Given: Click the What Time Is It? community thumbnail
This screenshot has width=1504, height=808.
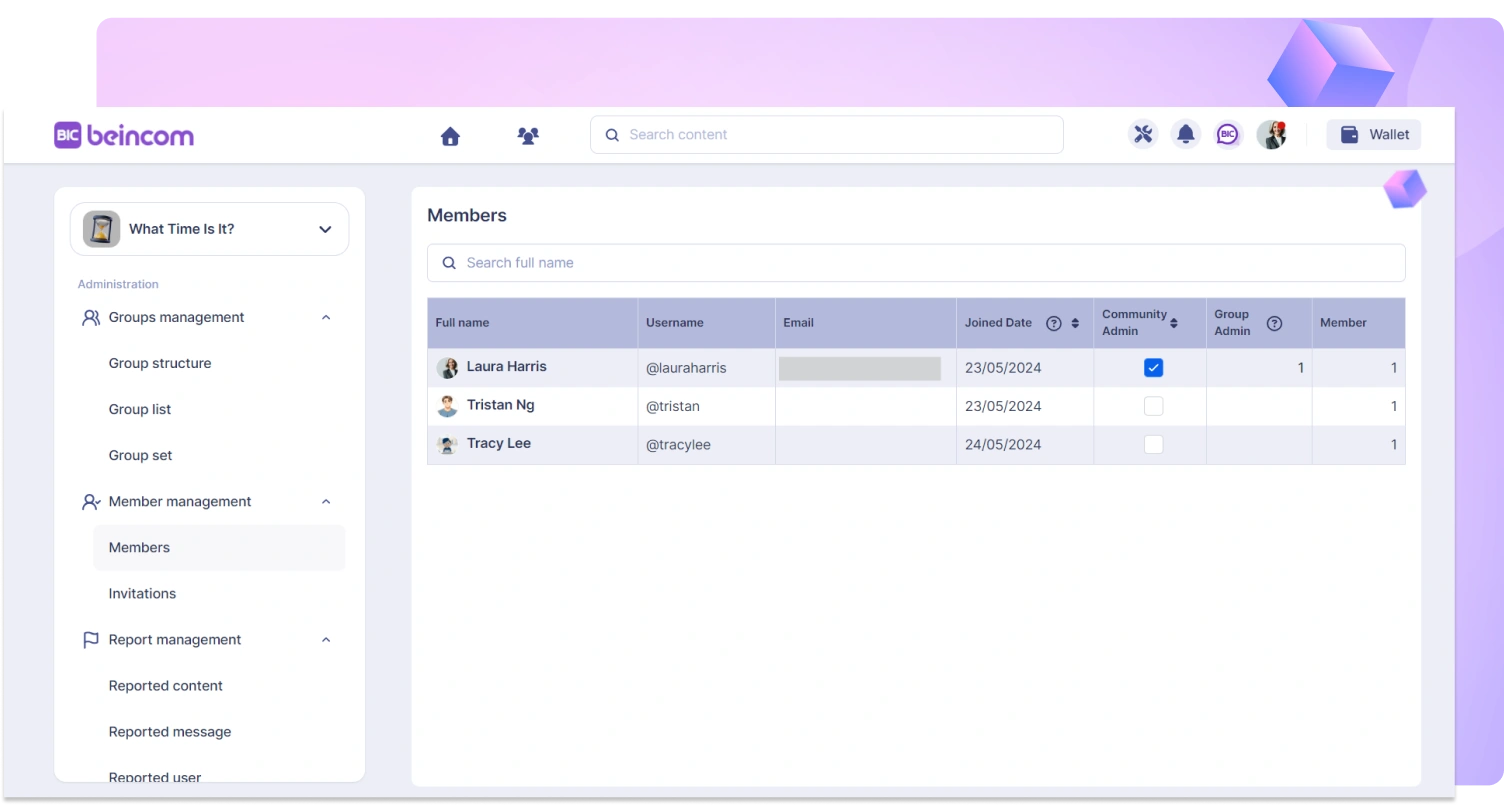Looking at the screenshot, I should [102, 229].
